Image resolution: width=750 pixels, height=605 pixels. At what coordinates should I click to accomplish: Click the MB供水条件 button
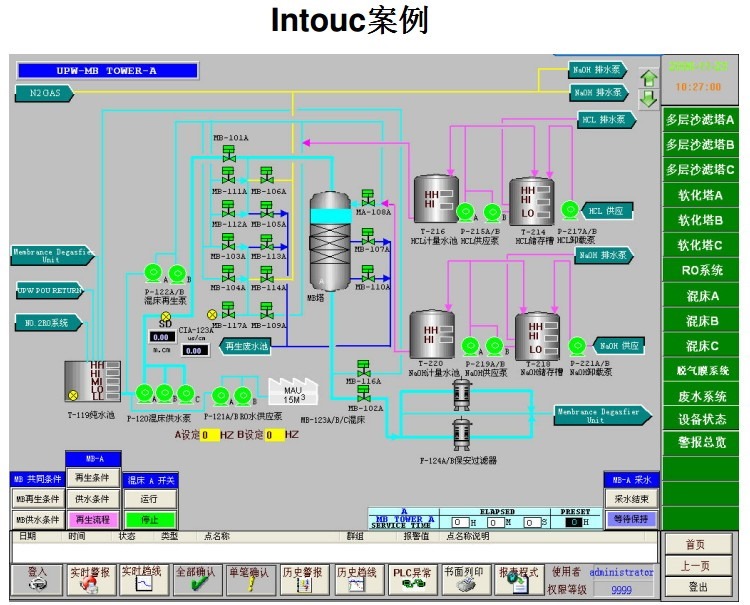[x=37, y=519]
